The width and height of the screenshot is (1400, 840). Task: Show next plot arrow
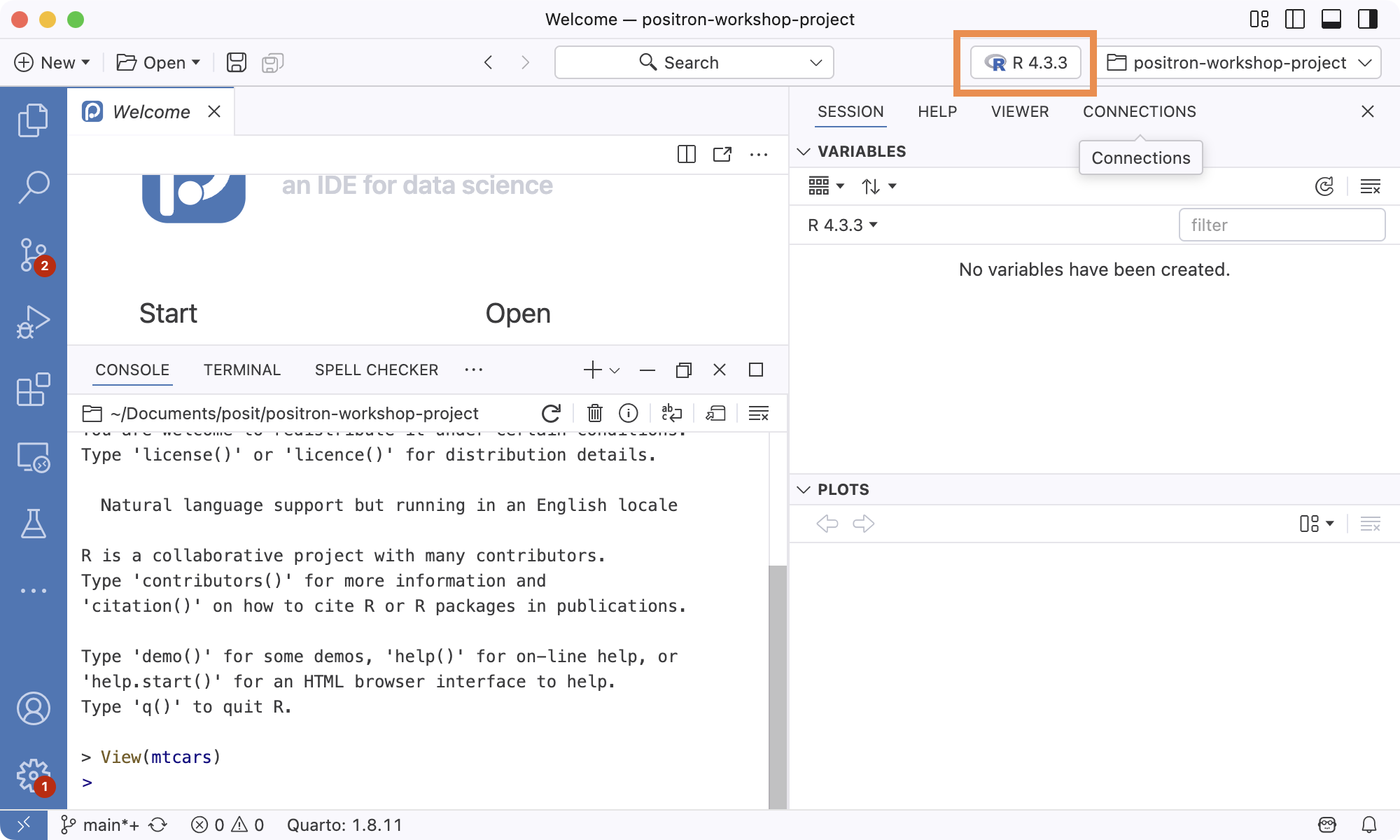point(864,524)
